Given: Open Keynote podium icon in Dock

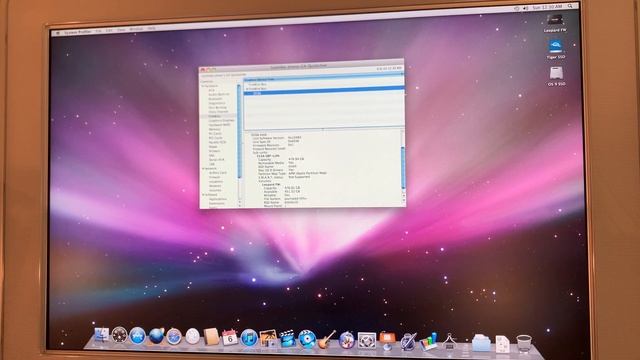Looking at the screenshot, I should click(387, 341).
